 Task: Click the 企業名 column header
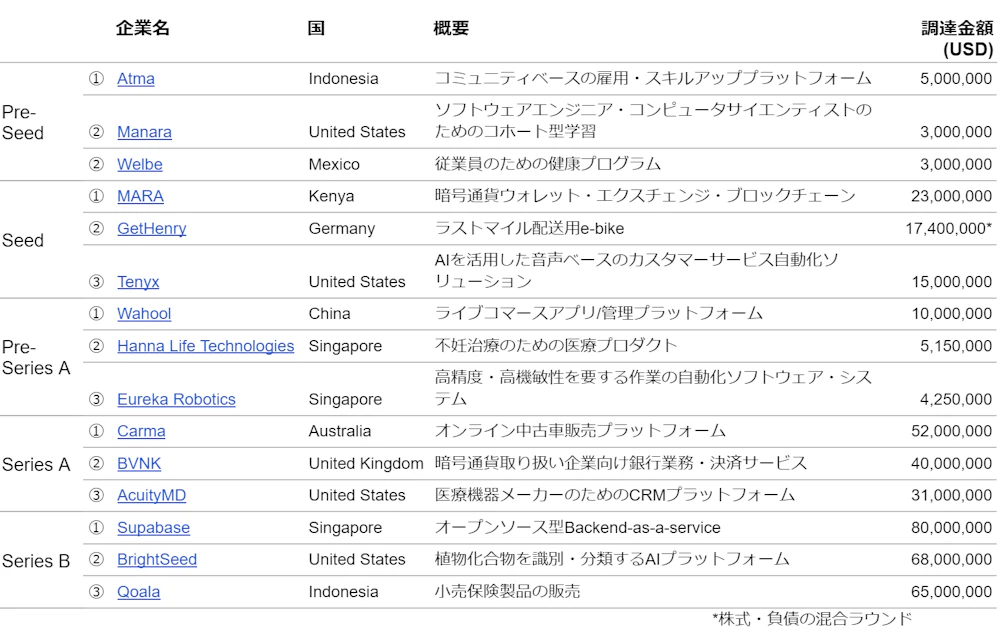(143, 28)
